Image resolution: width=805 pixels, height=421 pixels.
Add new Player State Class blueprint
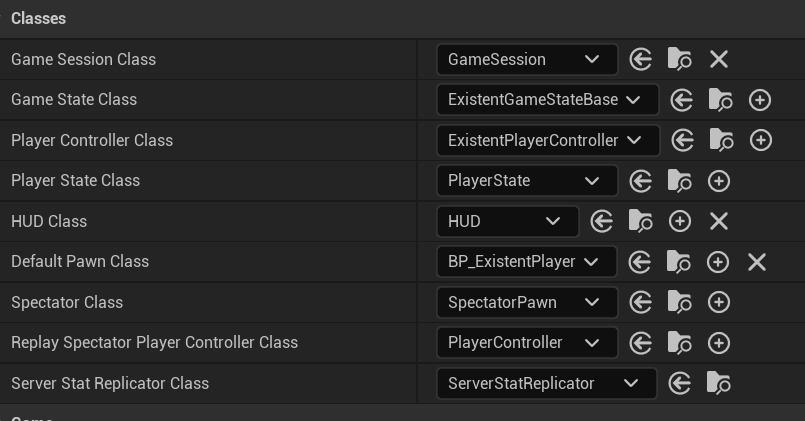click(x=719, y=181)
